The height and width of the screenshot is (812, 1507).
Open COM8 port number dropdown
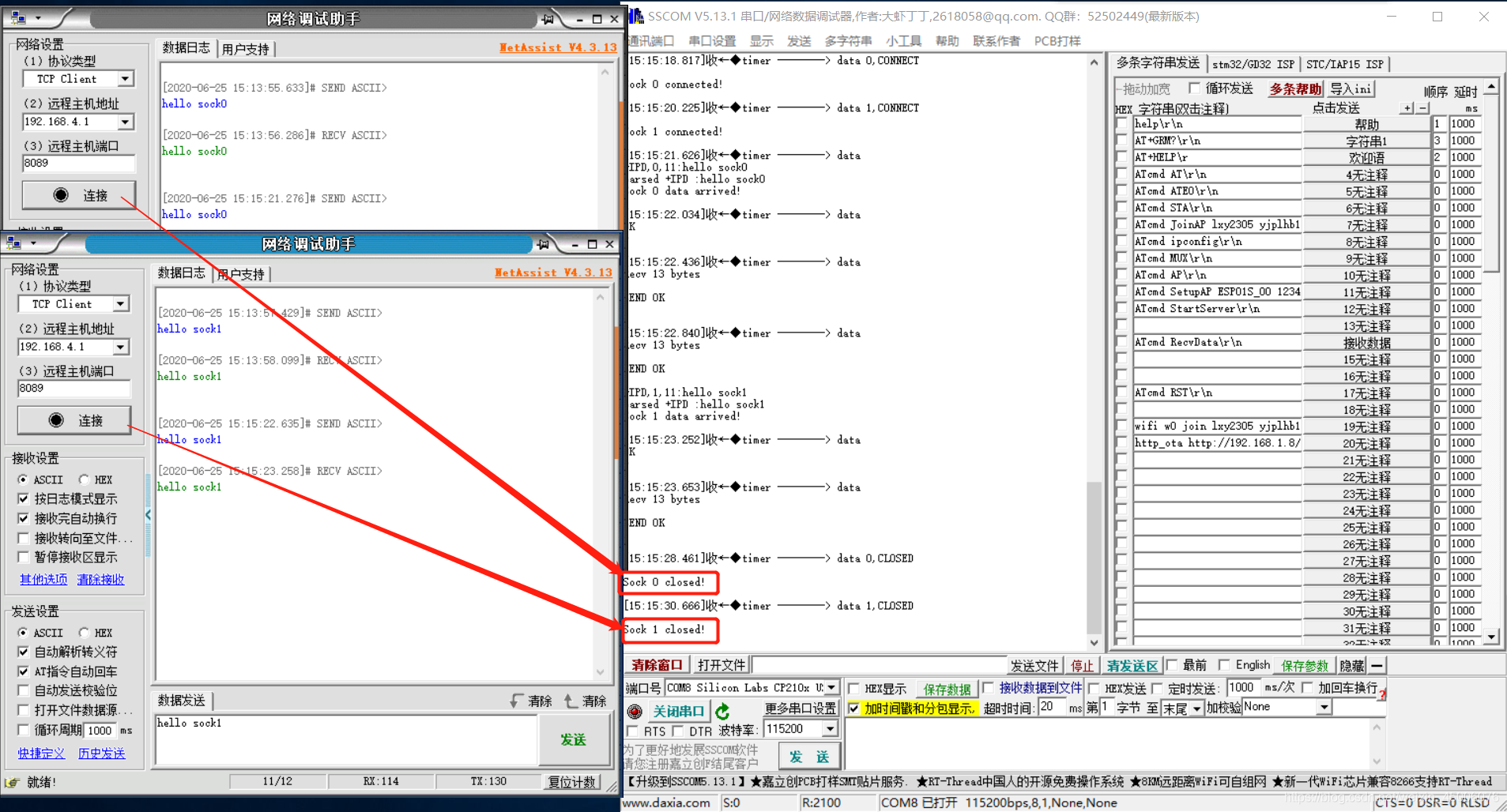pyautogui.click(x=831, y=688)
